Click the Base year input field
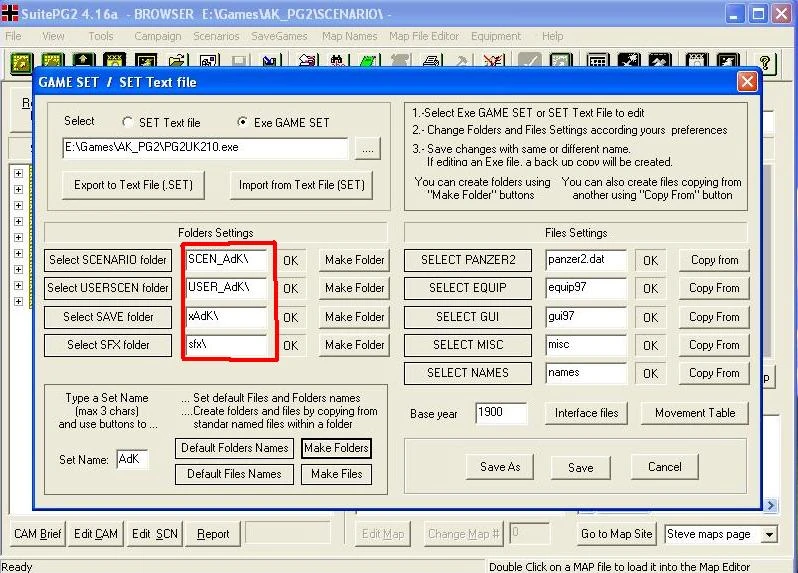Viewport: 798px width, 573px height. (x=503, y=412)
